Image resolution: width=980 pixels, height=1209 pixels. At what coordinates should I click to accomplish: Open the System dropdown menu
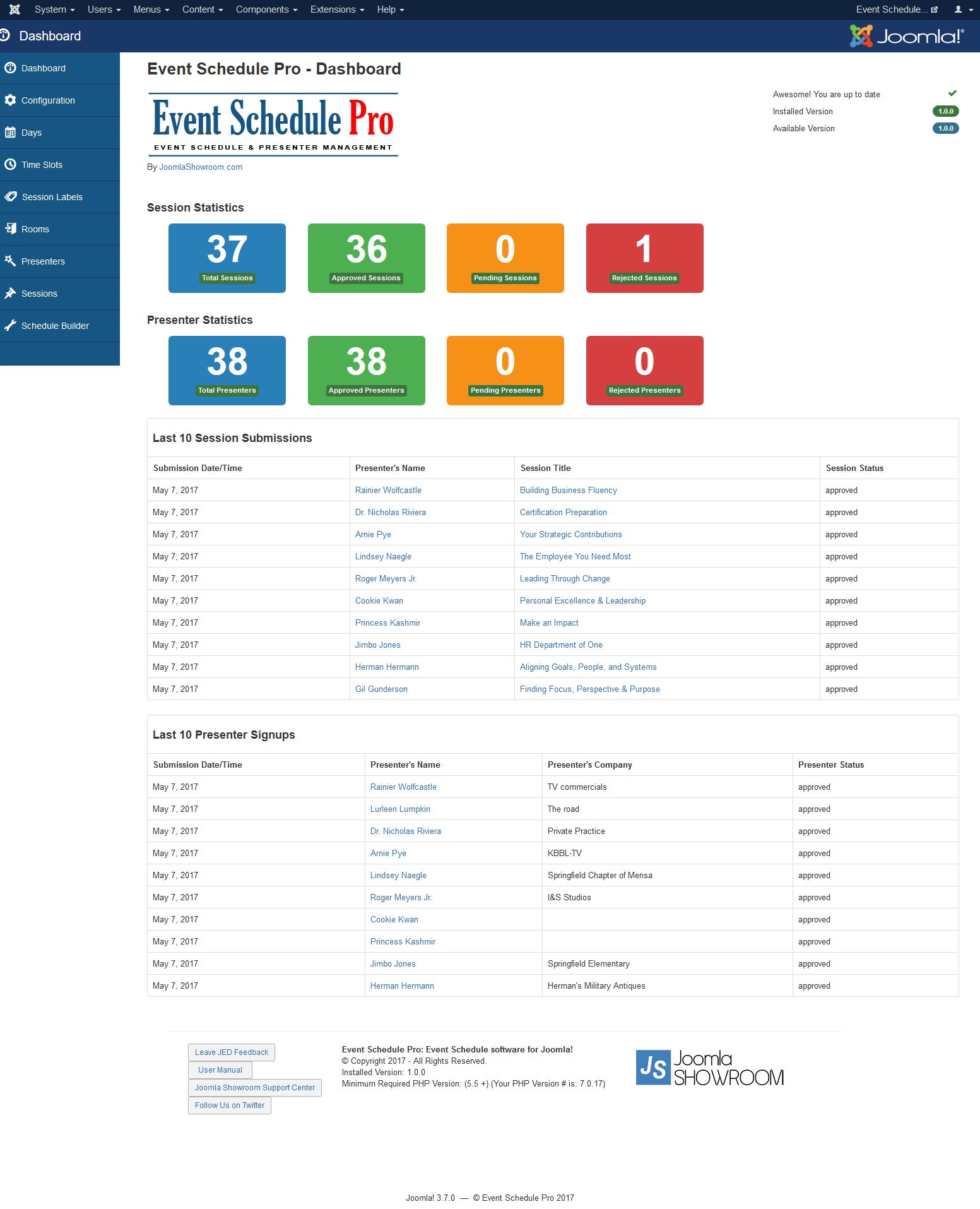(54, 9)
